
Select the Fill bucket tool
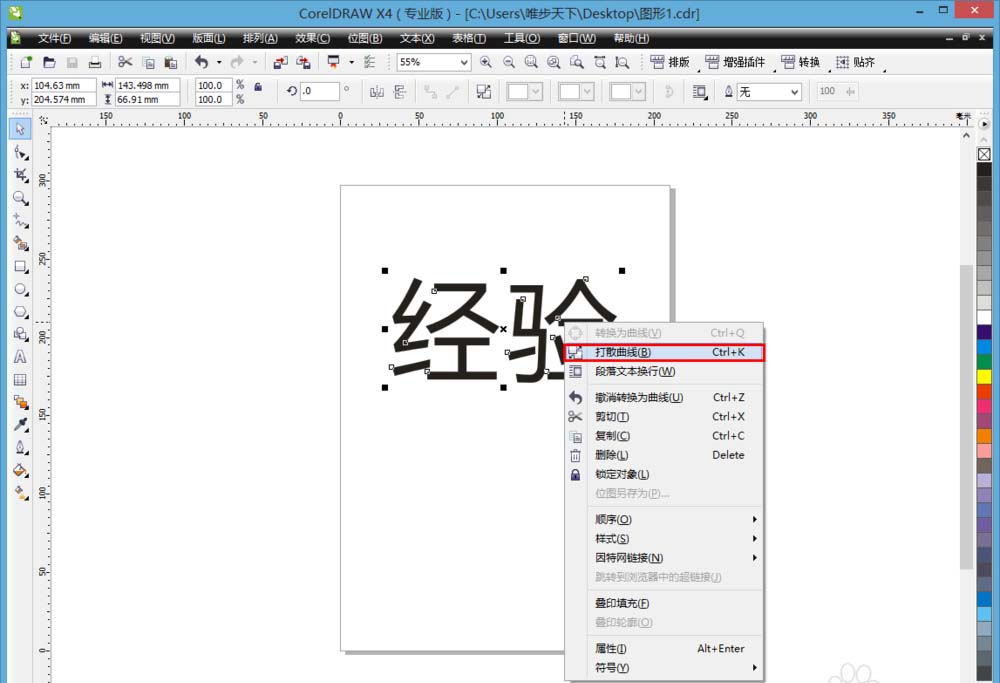[20, 471]
